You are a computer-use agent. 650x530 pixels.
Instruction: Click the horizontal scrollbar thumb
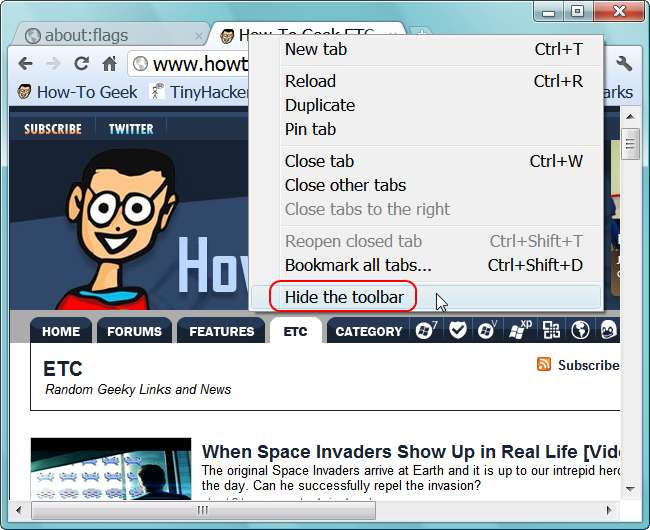tap(203, 510)
